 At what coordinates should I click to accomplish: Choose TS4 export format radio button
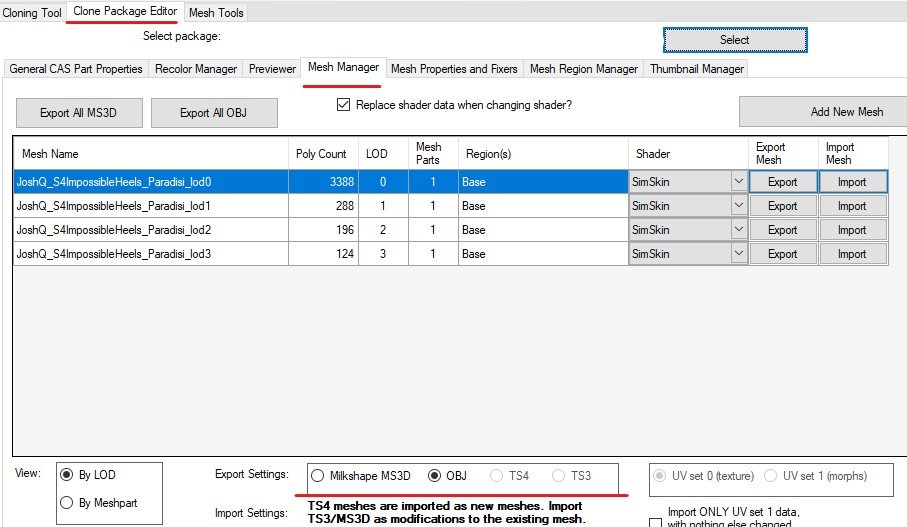496,476
